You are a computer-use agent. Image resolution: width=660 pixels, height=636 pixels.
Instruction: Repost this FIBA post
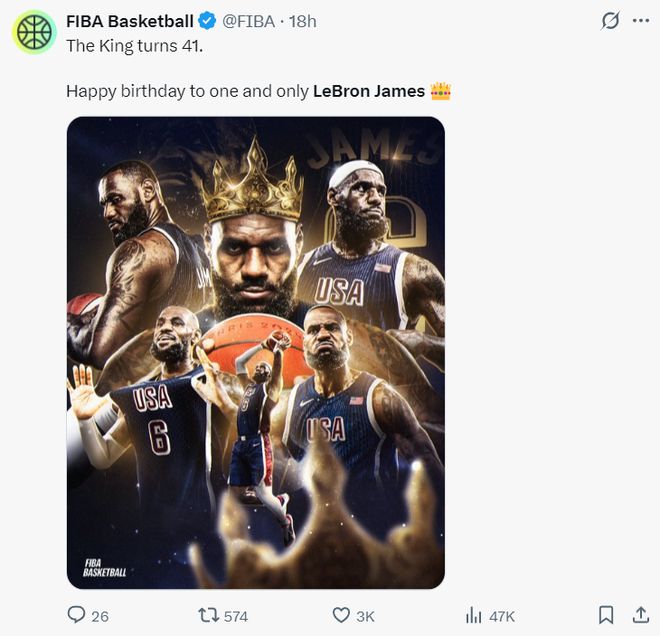coord(208,615)
